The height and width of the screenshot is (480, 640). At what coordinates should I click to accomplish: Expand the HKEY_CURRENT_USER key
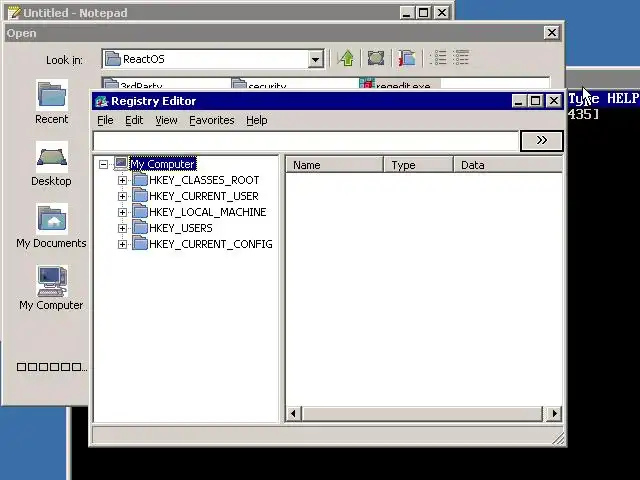pyautogui.click(x=122, y=196)
